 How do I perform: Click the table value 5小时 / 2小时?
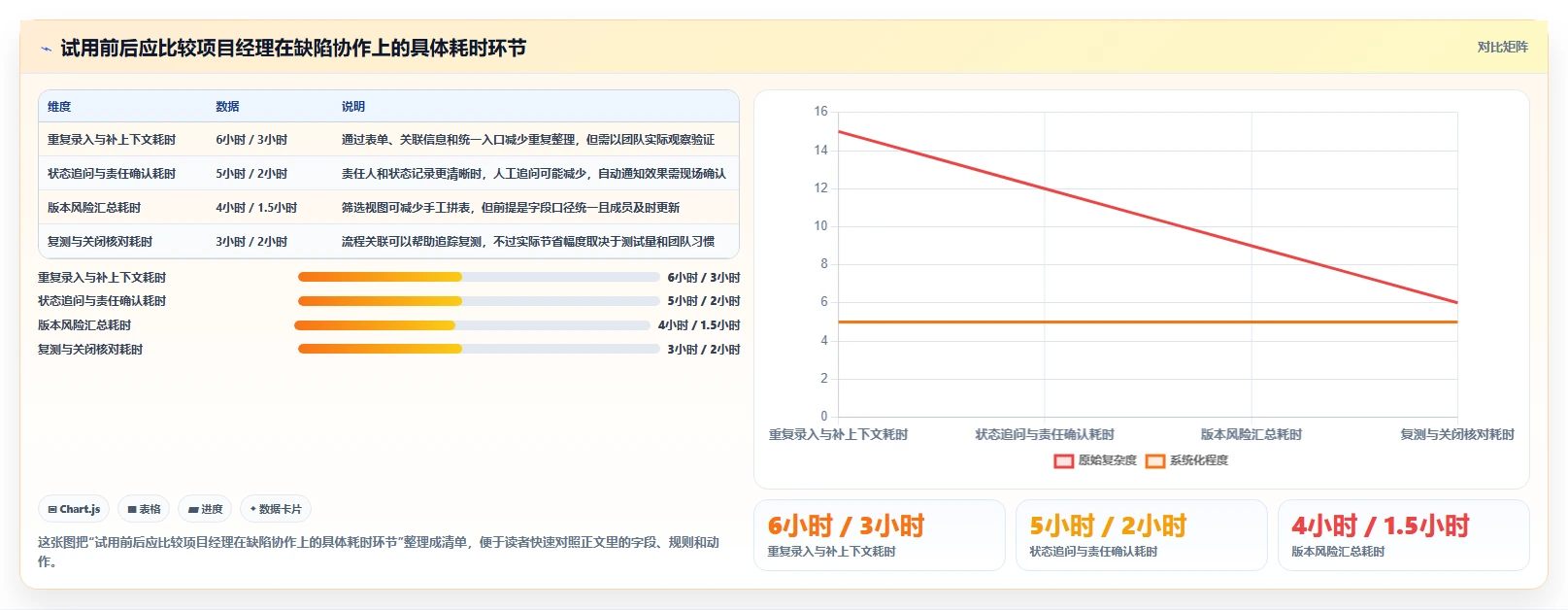251,174
